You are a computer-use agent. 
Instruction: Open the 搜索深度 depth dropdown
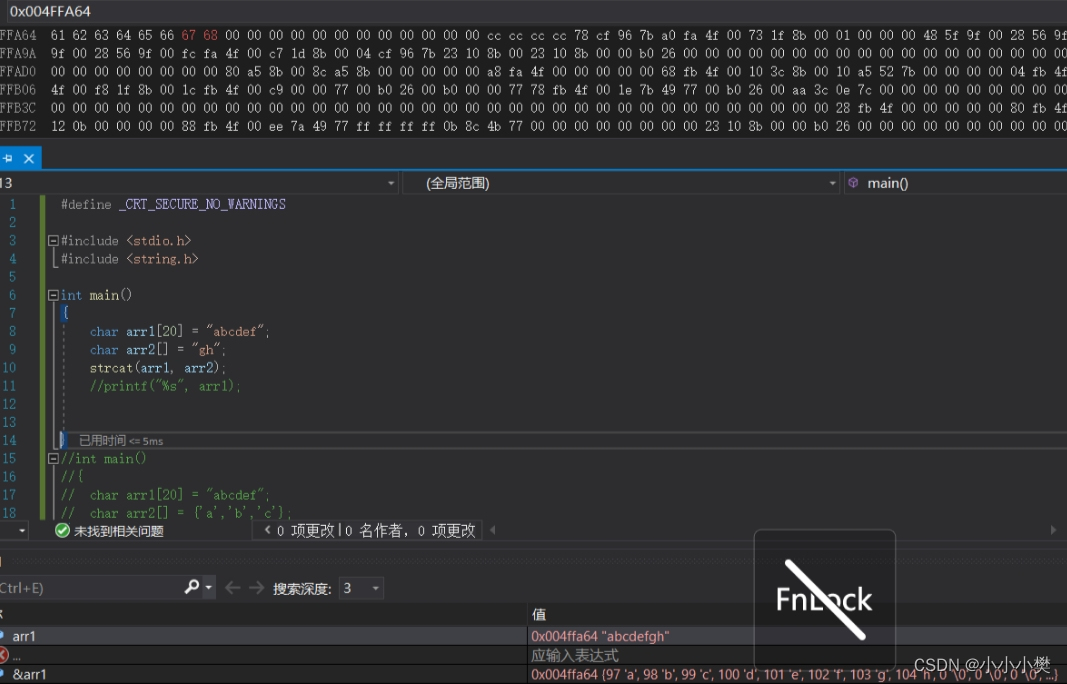361,588
